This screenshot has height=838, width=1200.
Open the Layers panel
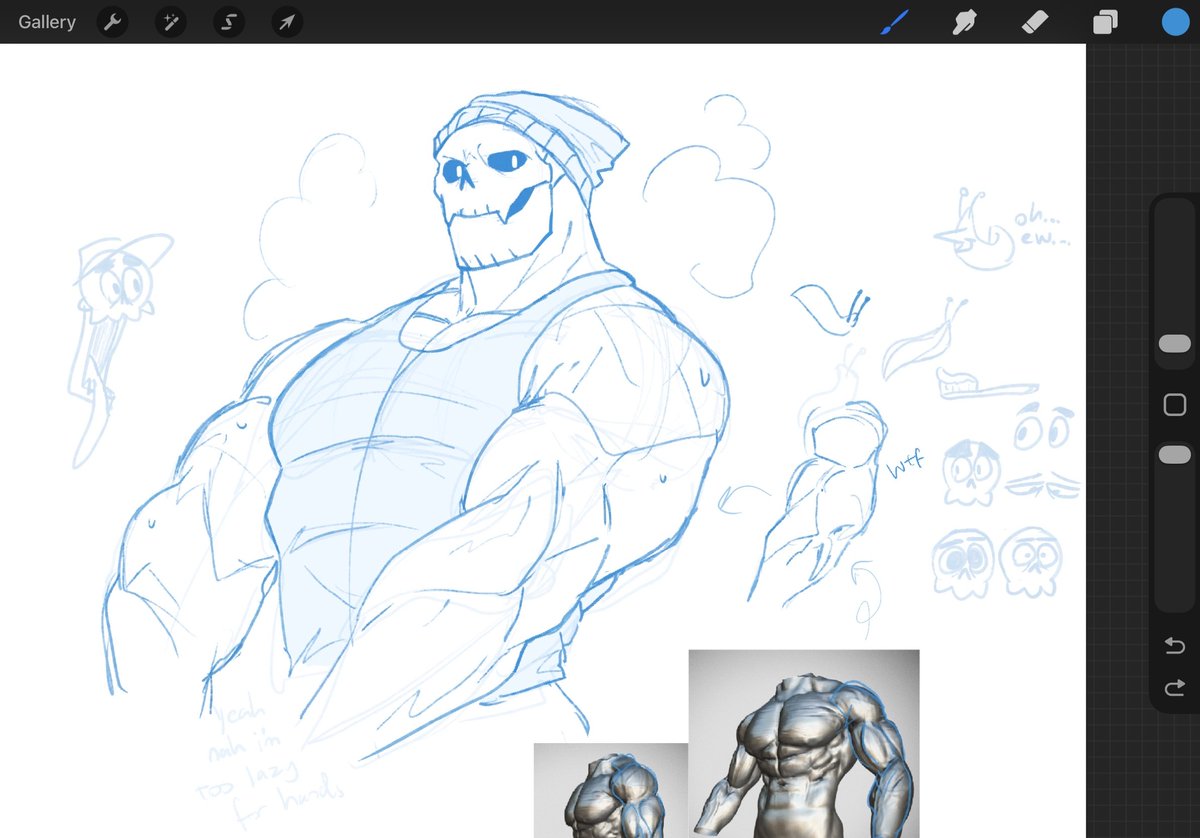1105,22
